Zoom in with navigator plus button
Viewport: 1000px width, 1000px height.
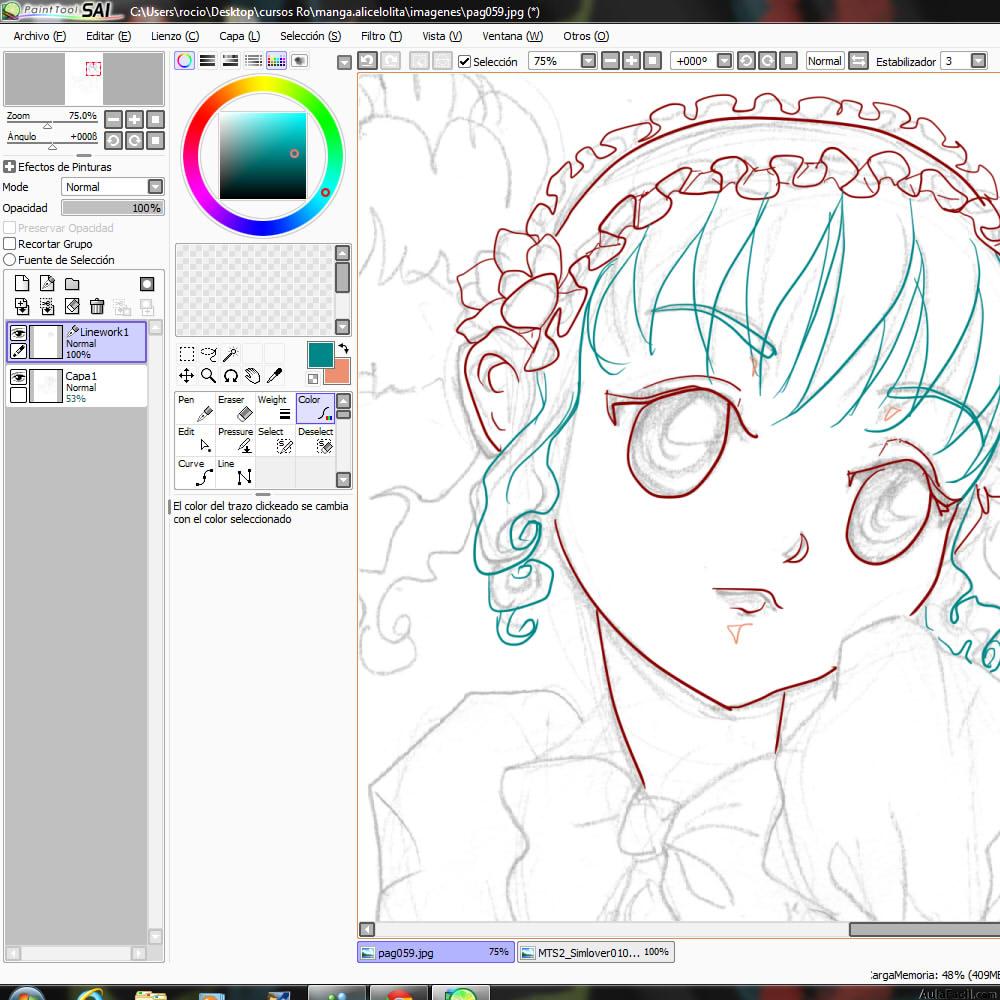point(135,119)
